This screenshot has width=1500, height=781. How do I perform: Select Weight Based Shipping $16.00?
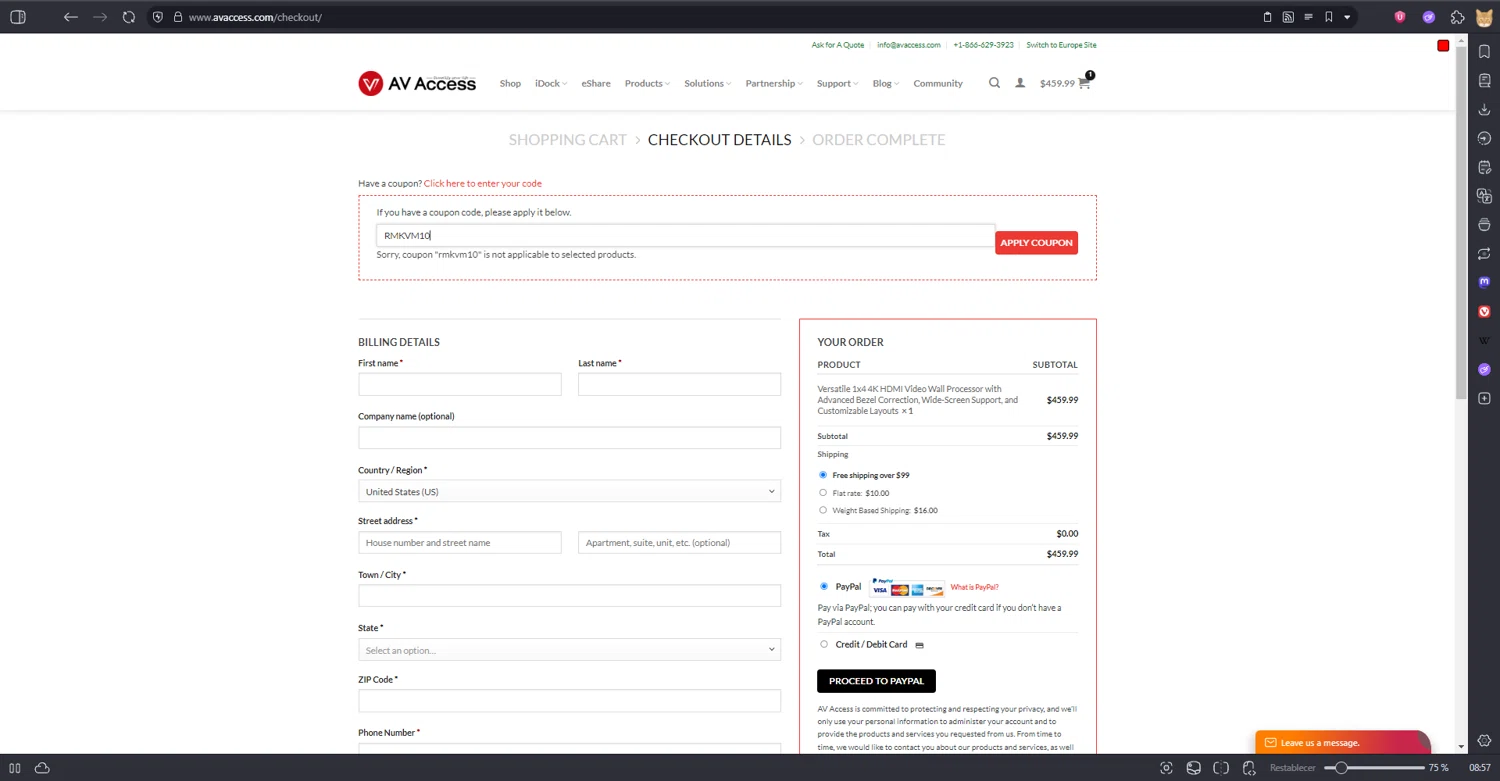(823, 510)
